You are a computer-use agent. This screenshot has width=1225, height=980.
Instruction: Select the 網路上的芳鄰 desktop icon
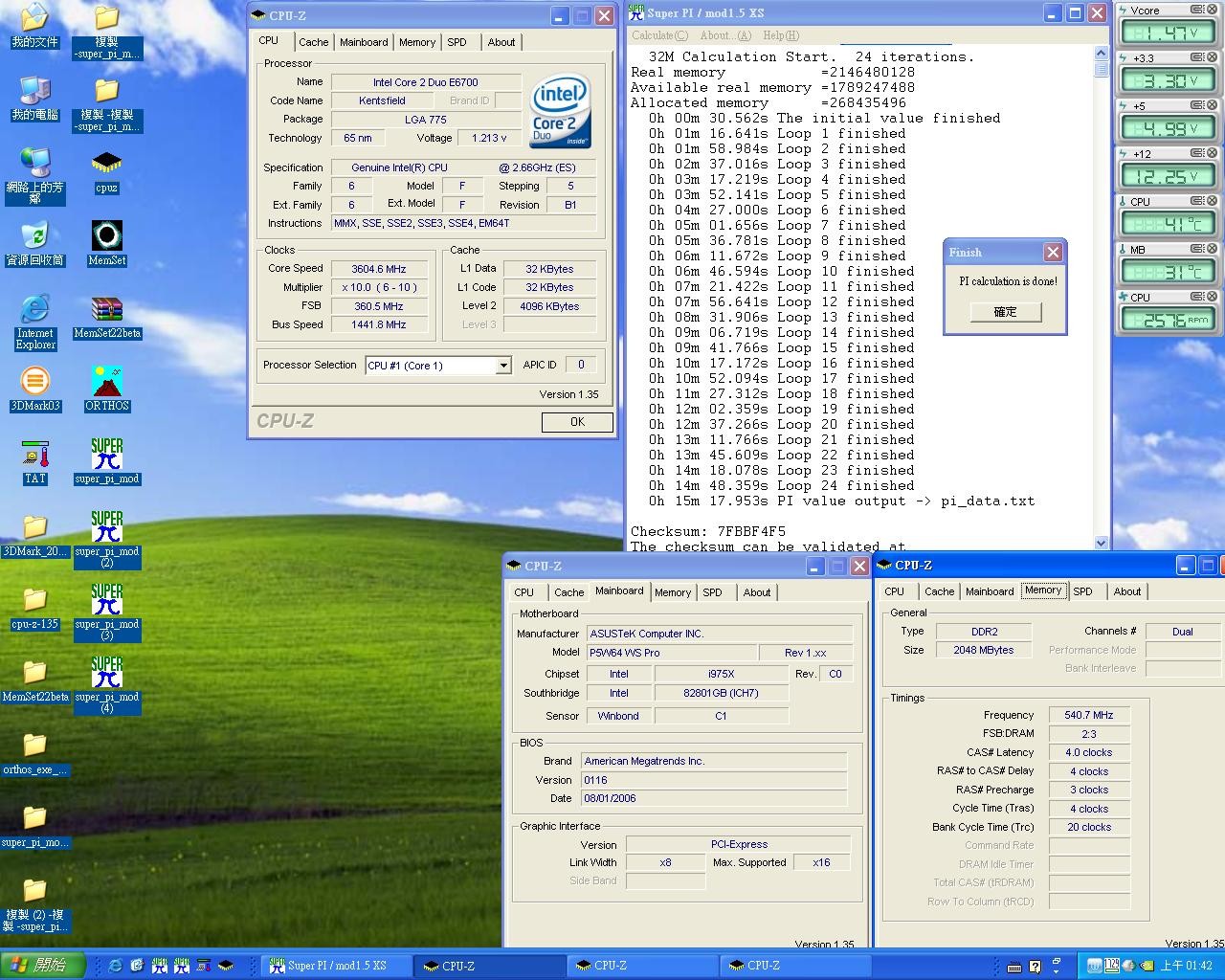coord(34,176)
